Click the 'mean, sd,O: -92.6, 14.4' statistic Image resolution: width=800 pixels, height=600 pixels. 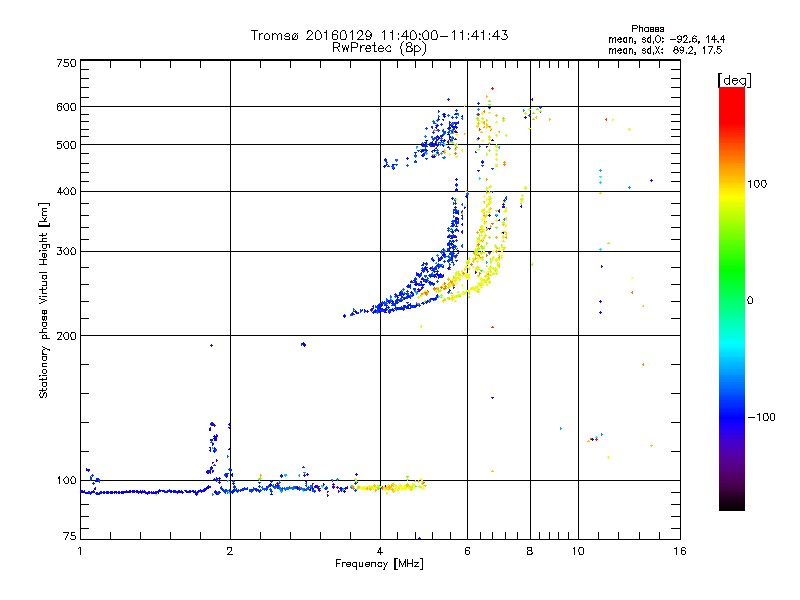point(666,39)
